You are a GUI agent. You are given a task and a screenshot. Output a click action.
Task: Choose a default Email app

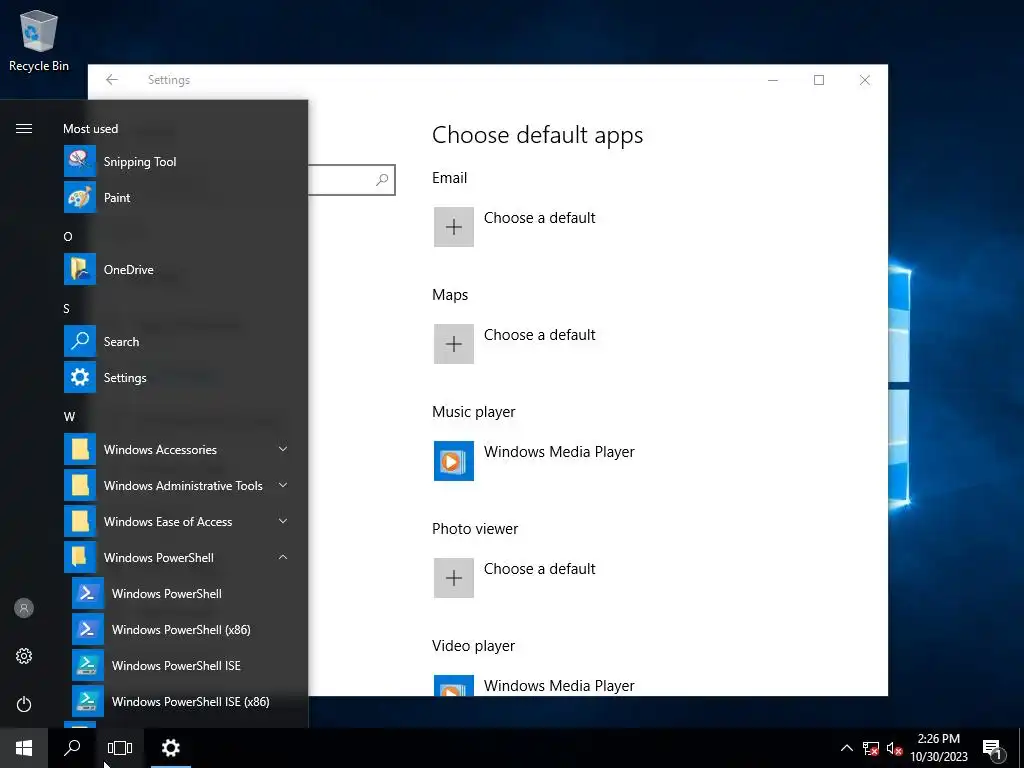pyautogui.click(x=515, y=227)
